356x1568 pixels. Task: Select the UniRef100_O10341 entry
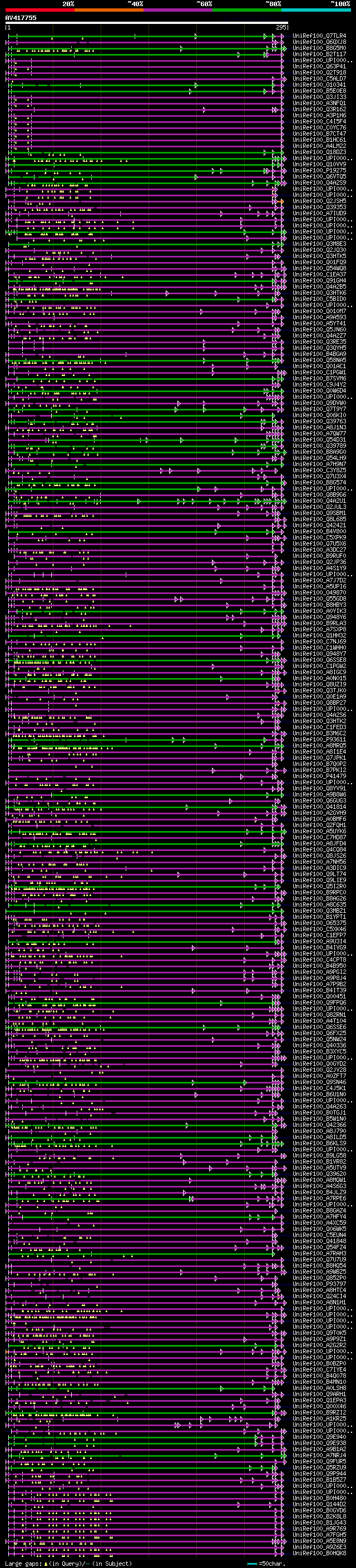(319, 85)
